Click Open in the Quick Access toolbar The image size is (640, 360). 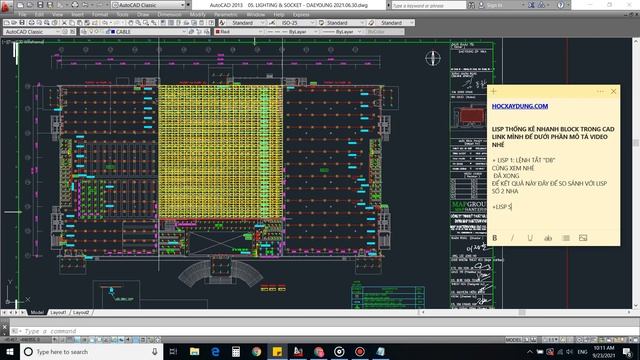[30, 5]
